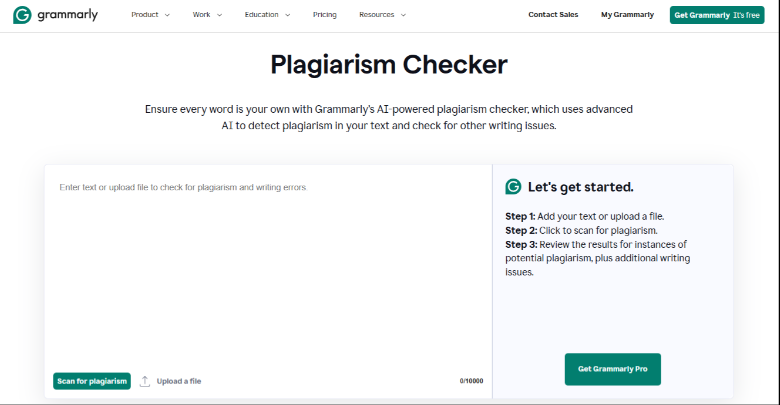Click the Plagiarism Checker heading
This screenshot has height=405, width=780.
389,64
